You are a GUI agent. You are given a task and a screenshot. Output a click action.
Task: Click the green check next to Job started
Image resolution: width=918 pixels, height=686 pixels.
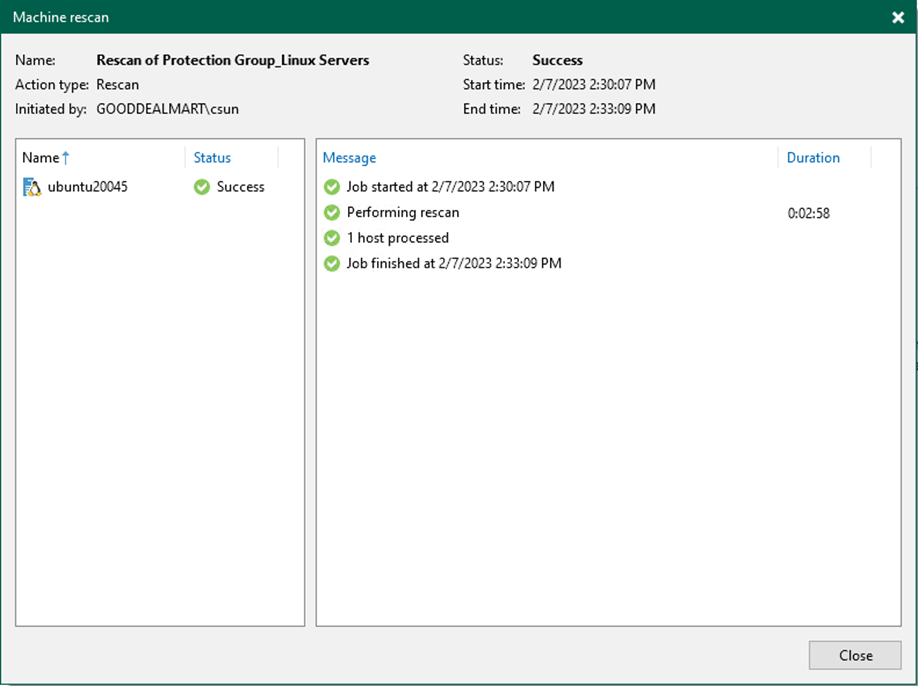click(332, 187)
